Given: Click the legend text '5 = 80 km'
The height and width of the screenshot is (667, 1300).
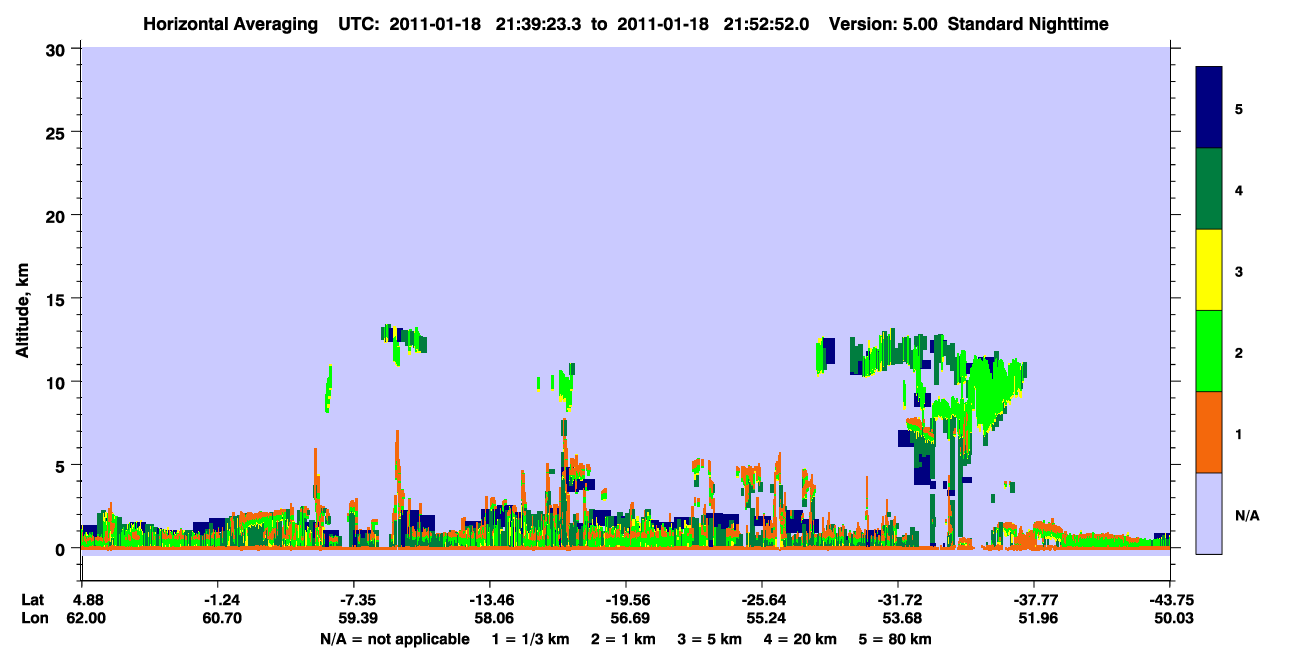Looking at the screenshot, I should tap(896, 639).
